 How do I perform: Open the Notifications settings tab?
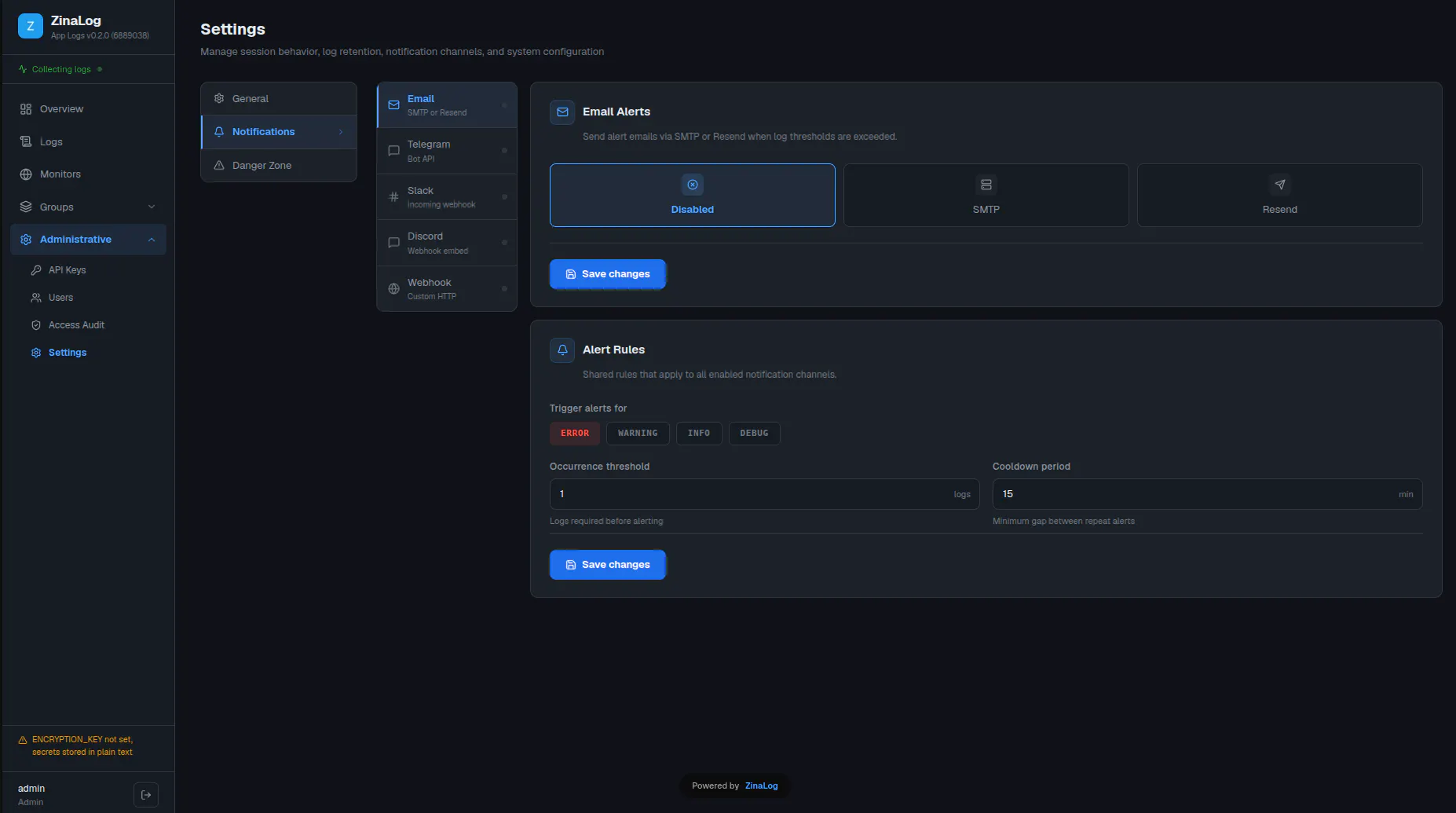[x=279, y=132]
